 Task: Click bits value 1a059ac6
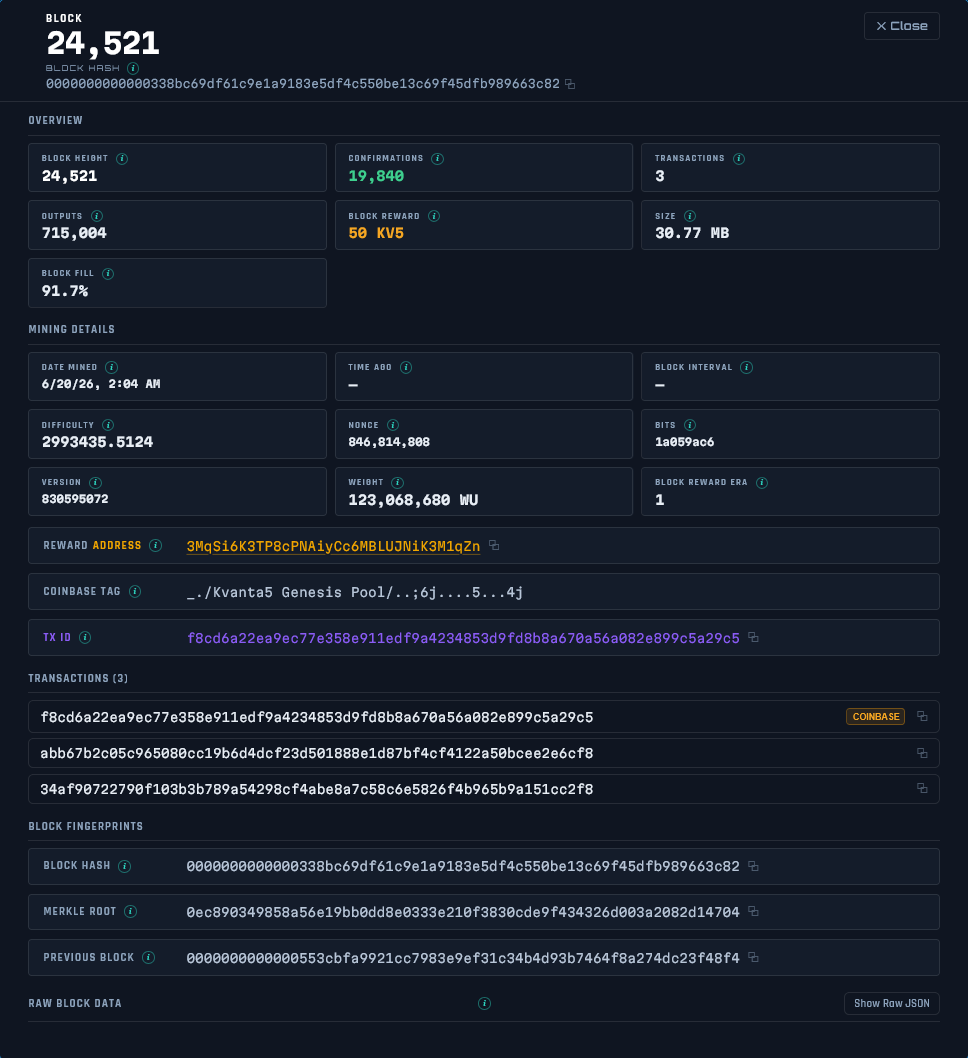pos(684,442)
